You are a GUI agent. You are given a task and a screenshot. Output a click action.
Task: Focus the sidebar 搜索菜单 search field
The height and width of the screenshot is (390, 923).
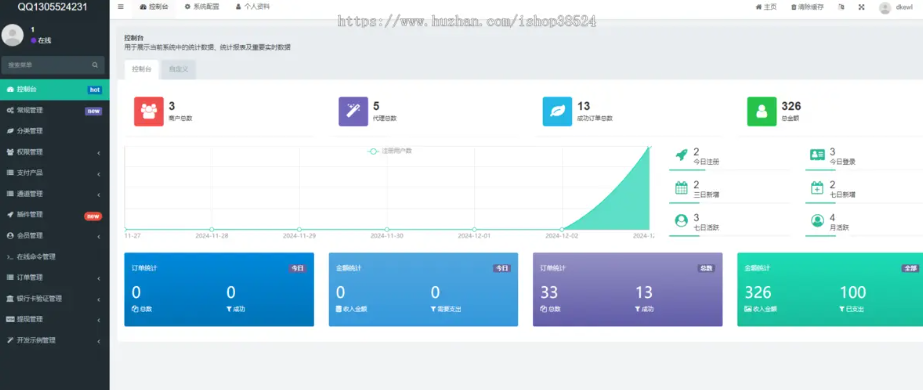[53, 65]
